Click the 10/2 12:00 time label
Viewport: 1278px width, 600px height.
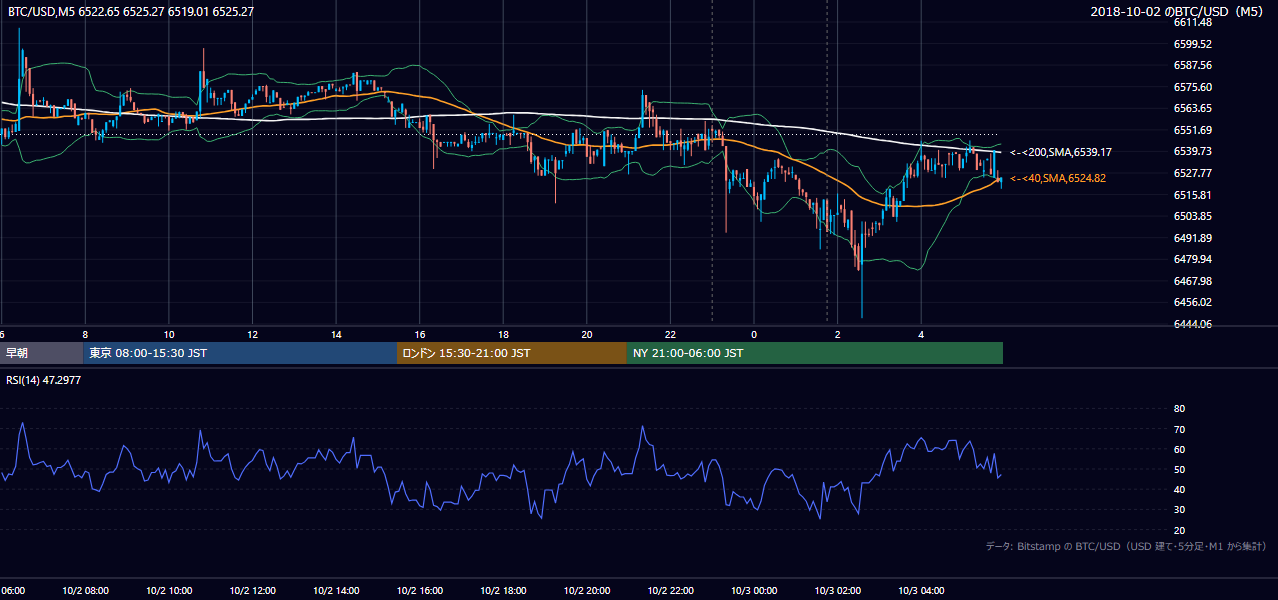point(252,590)
